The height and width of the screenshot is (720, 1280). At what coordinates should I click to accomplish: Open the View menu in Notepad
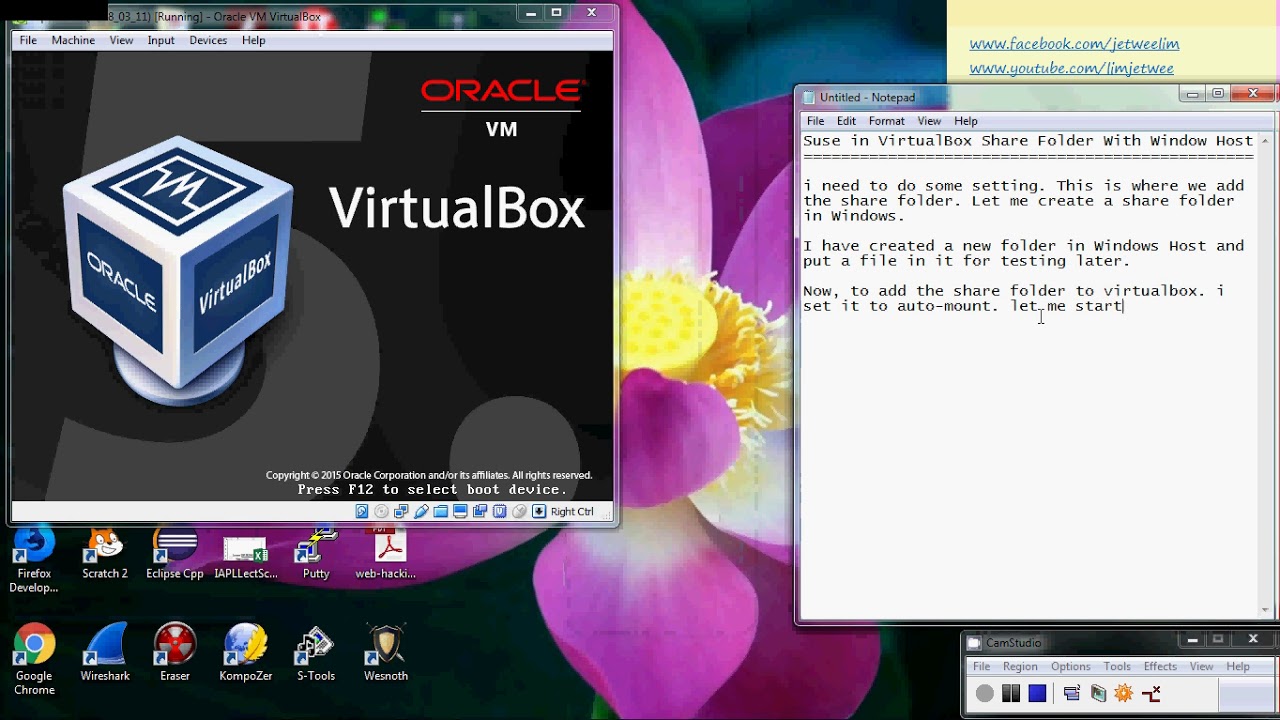pyautogui.click(x=929, y=121)
